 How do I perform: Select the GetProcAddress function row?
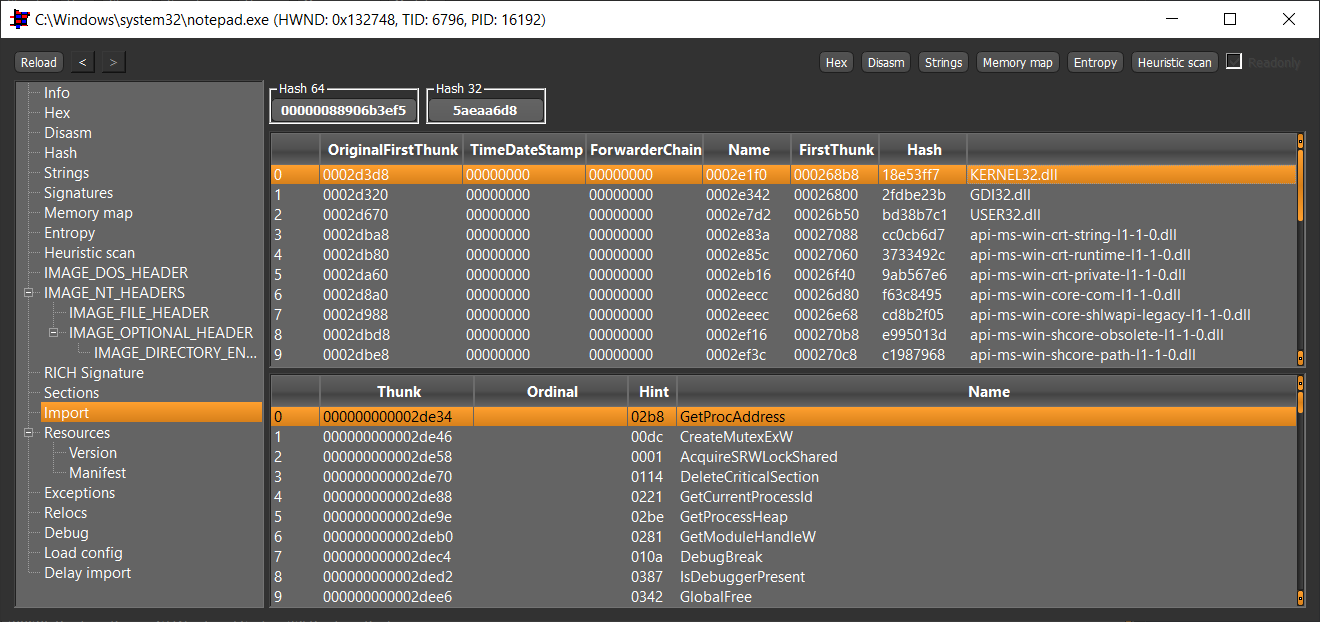click(x=783, y=417)
